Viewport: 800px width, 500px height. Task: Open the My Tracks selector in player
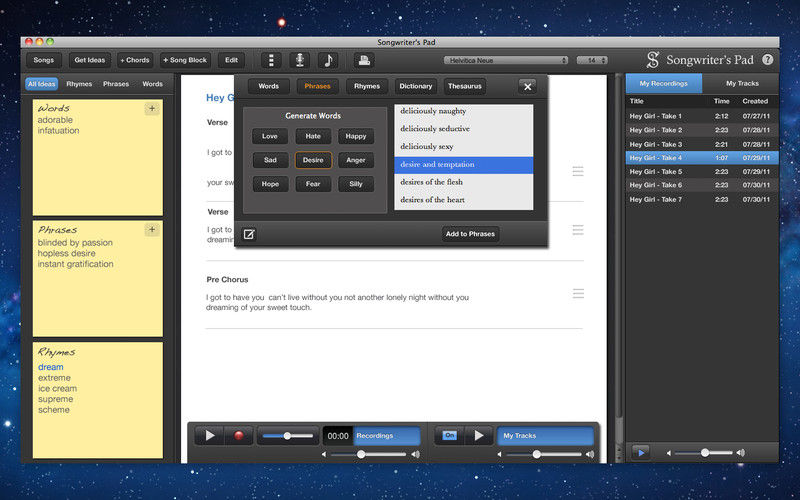pos(545,436)
